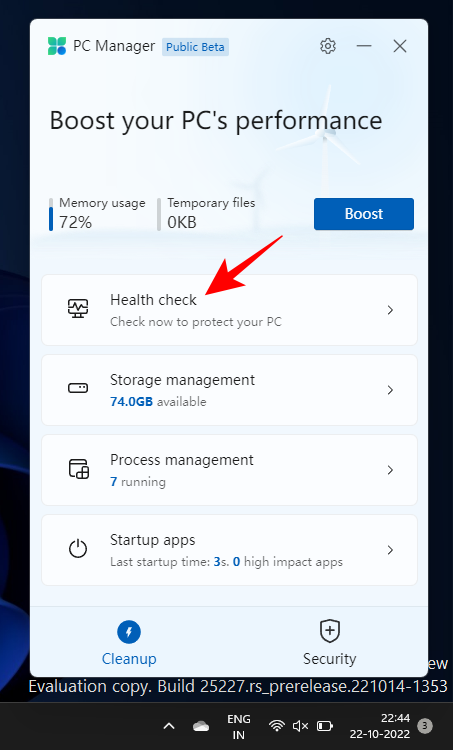Click the Startup apps power icon
The height and width of the screenshot is (750, 453).
pyautogui.click(x=78, y=549)
